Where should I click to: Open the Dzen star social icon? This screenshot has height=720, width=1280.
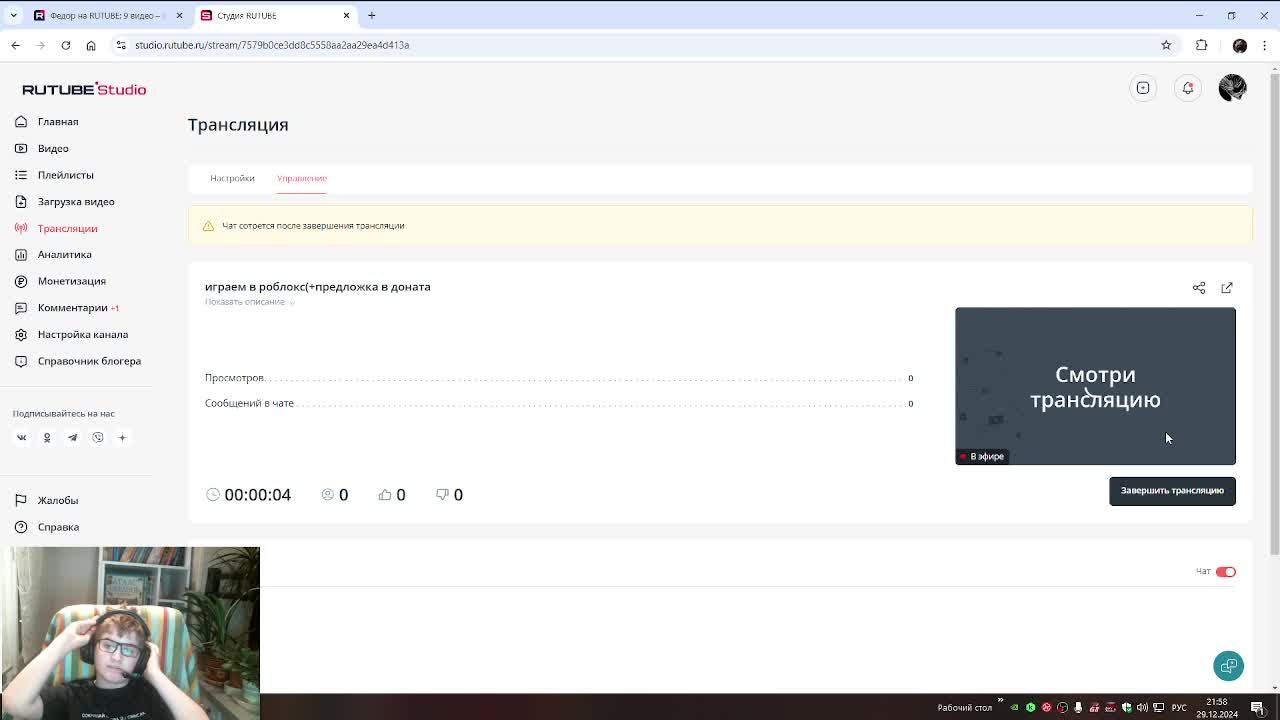(x=123, y=437)
